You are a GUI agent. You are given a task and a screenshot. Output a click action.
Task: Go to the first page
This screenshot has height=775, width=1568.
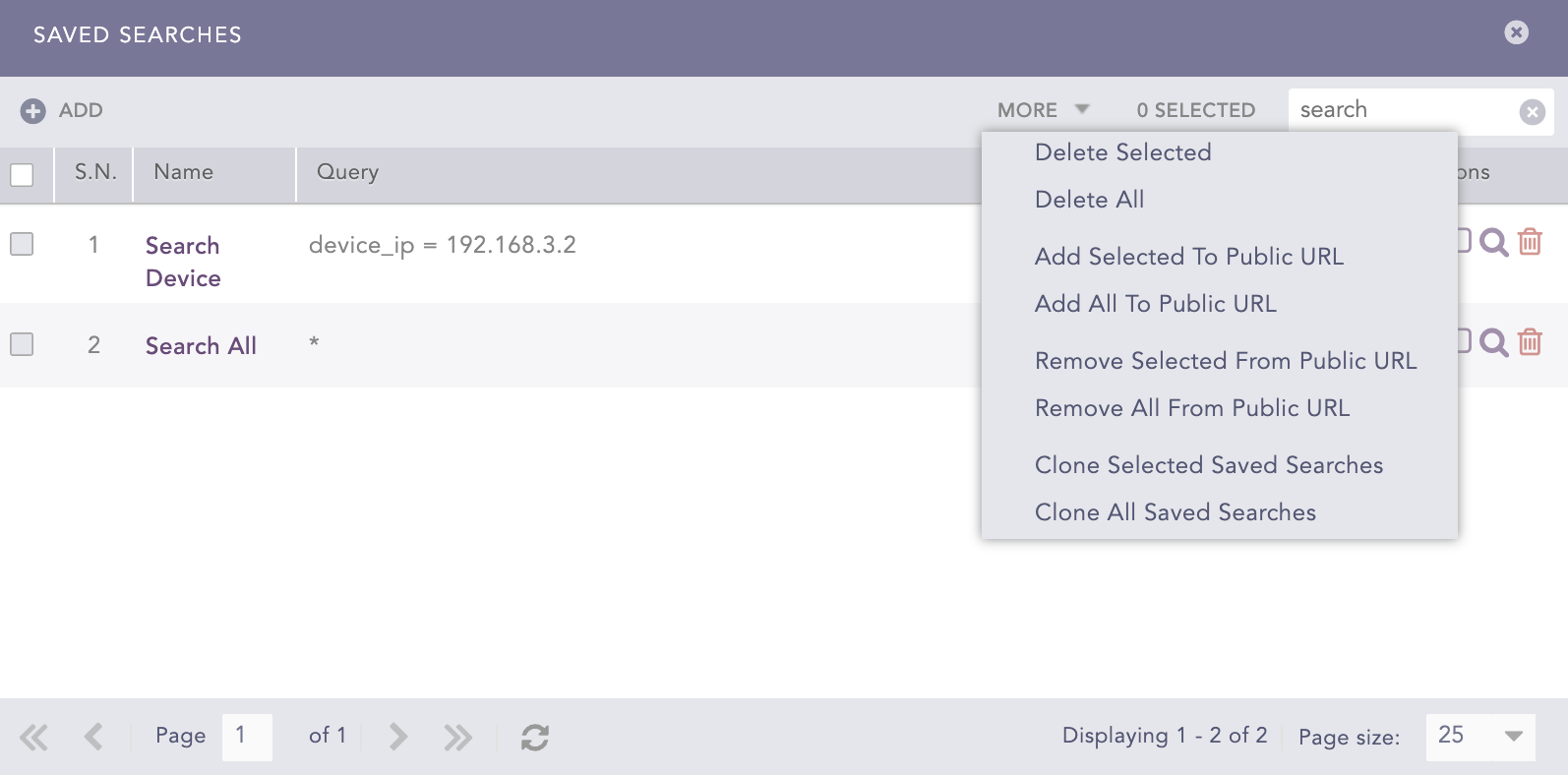pos(33,737)
